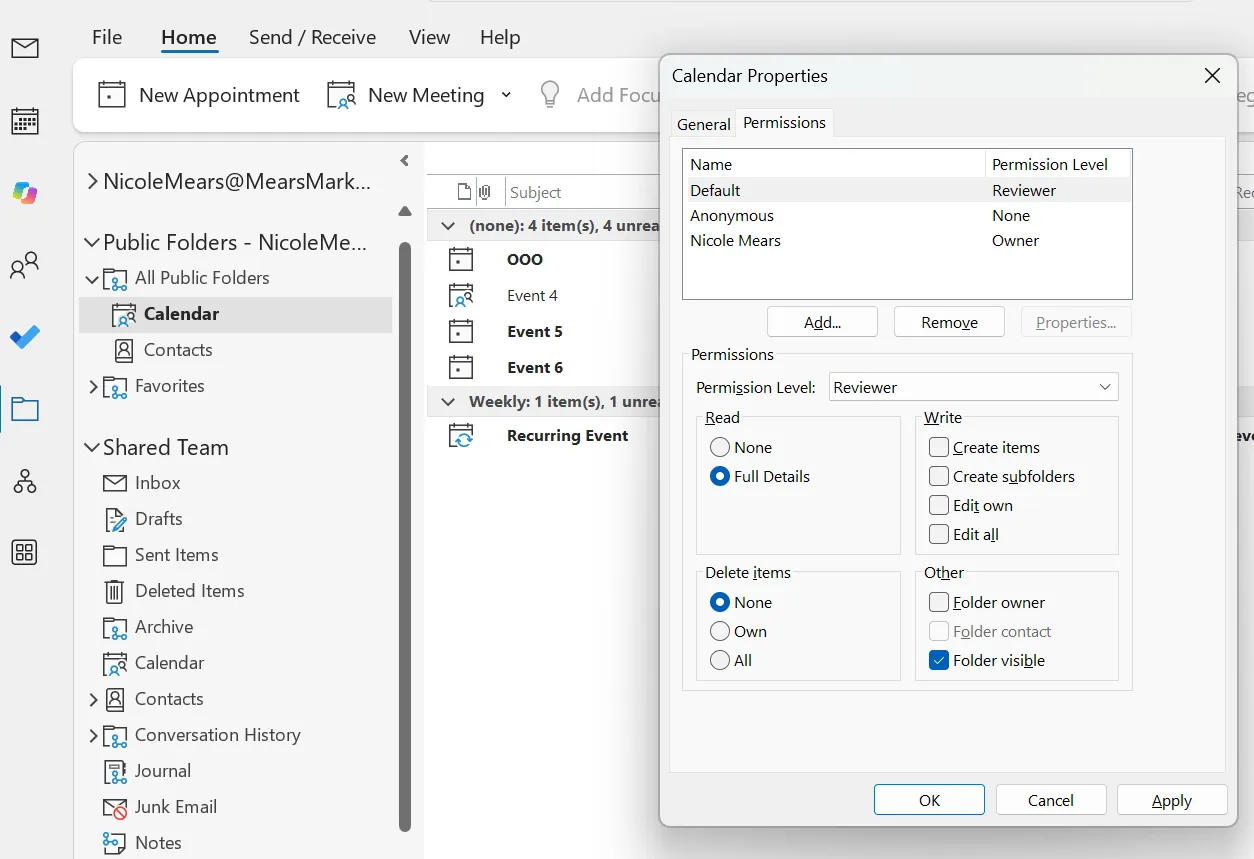Open the Org Explorer icon in sidebar
This screenshot has width=1254, height=859.
[x=25, y=481]
